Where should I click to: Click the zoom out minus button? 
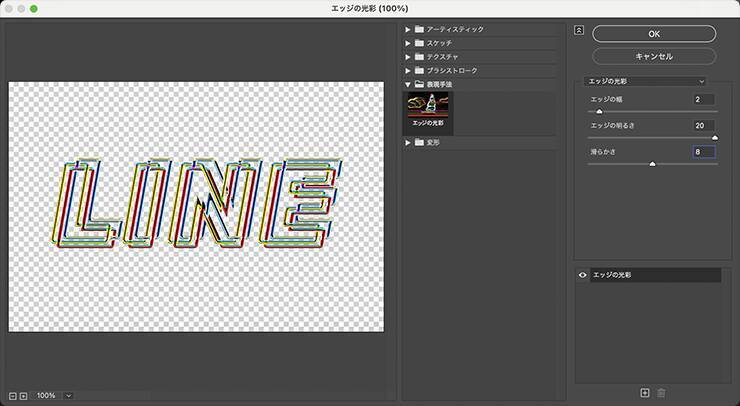pos(12,396)
